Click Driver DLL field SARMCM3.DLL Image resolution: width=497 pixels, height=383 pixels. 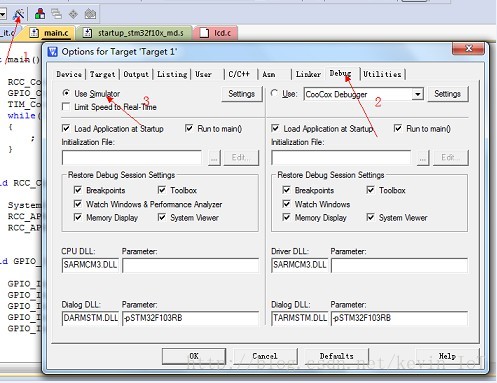tap(299, 265)
